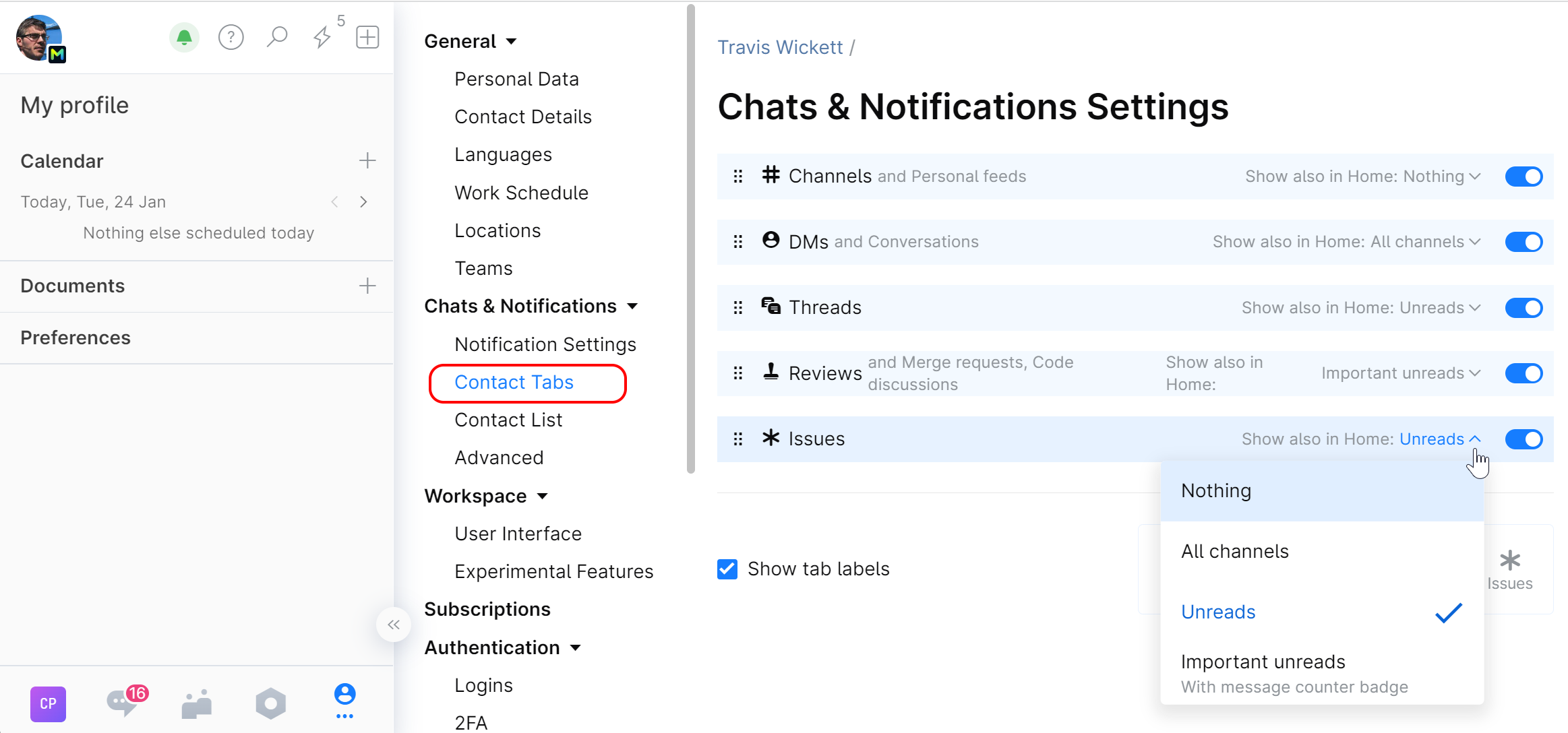
Task: Click the search magnifier icon
Action: coord(277,37)
